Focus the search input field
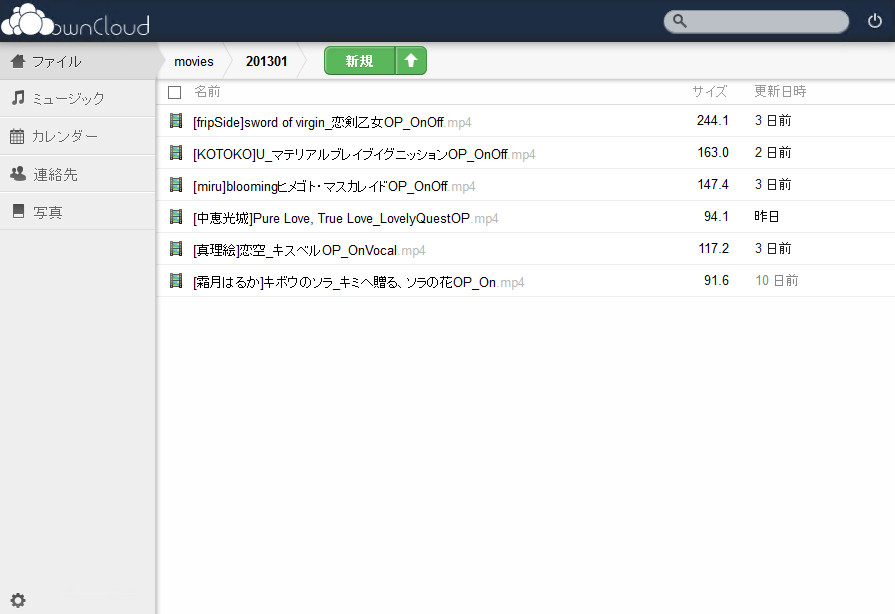 (756, 22)
